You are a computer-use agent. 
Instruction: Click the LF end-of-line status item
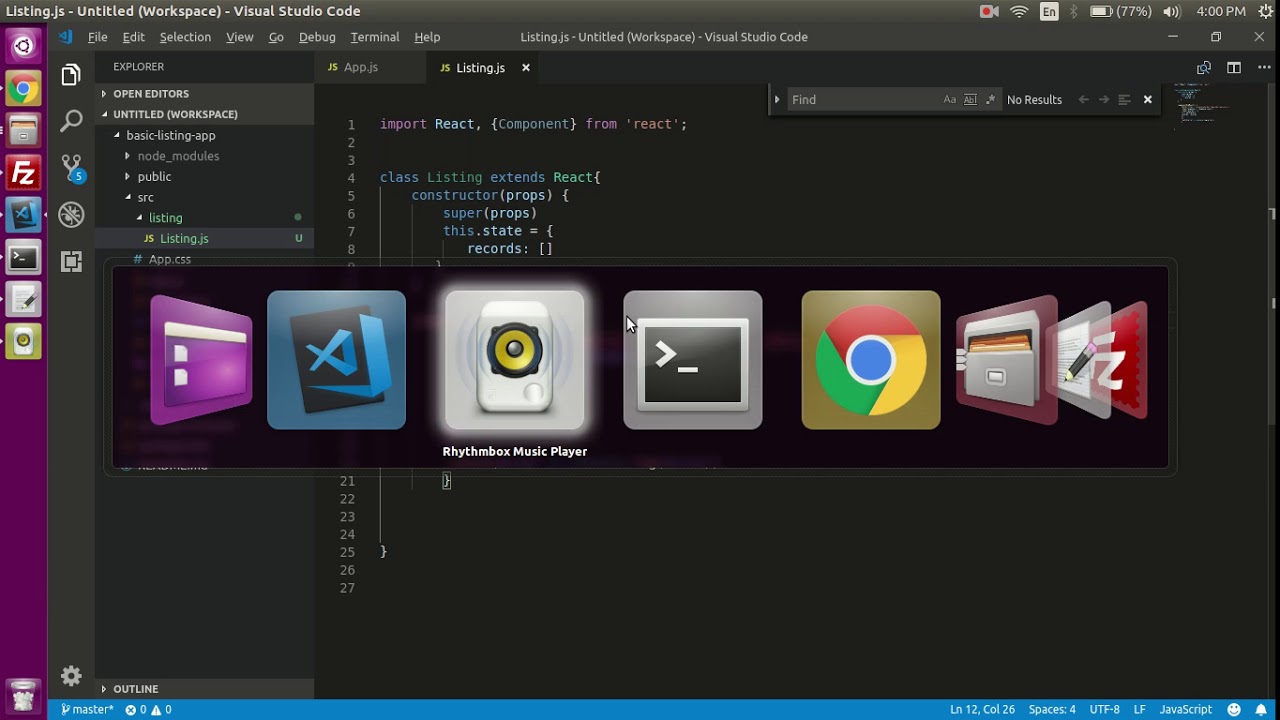coord(1139,710)
